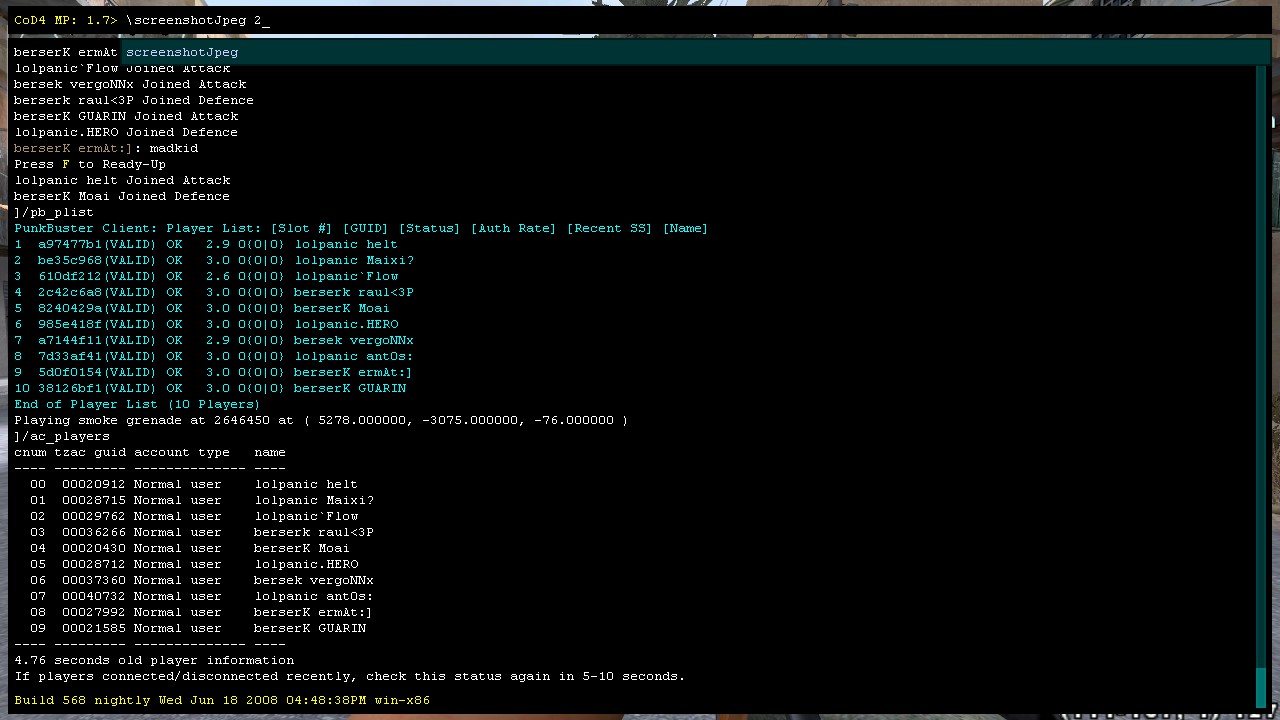Click the "berserk raul<3P Joined Defence" log line
This screenshot has width=1280, height=720.
click(134, 100)
